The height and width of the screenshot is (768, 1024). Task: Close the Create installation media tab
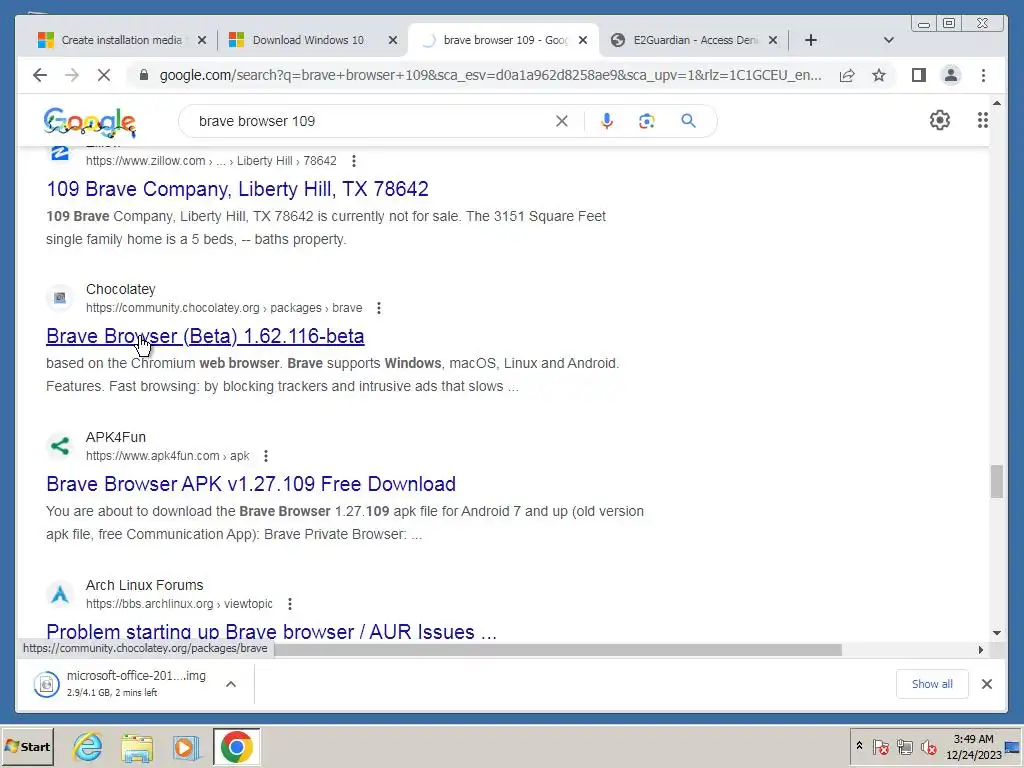(202, 40)
